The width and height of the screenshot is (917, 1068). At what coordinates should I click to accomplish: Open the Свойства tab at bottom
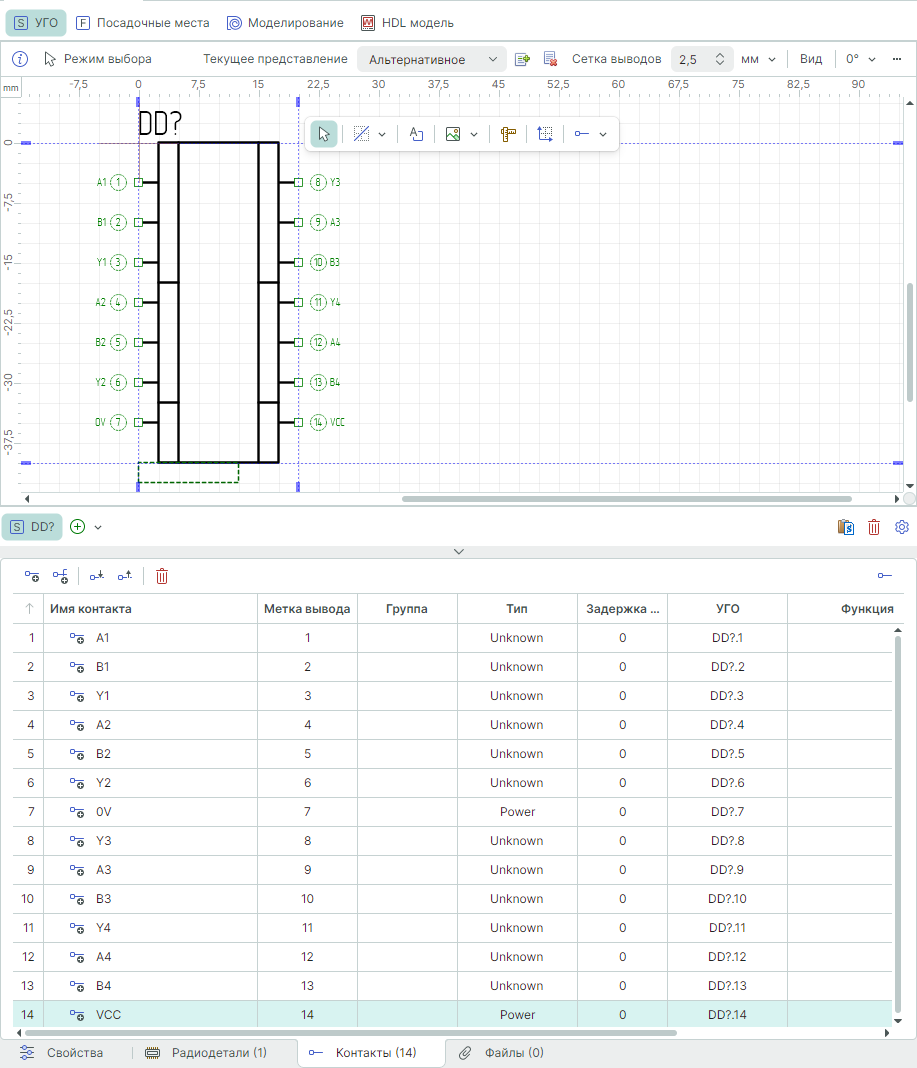(63, 1053)
